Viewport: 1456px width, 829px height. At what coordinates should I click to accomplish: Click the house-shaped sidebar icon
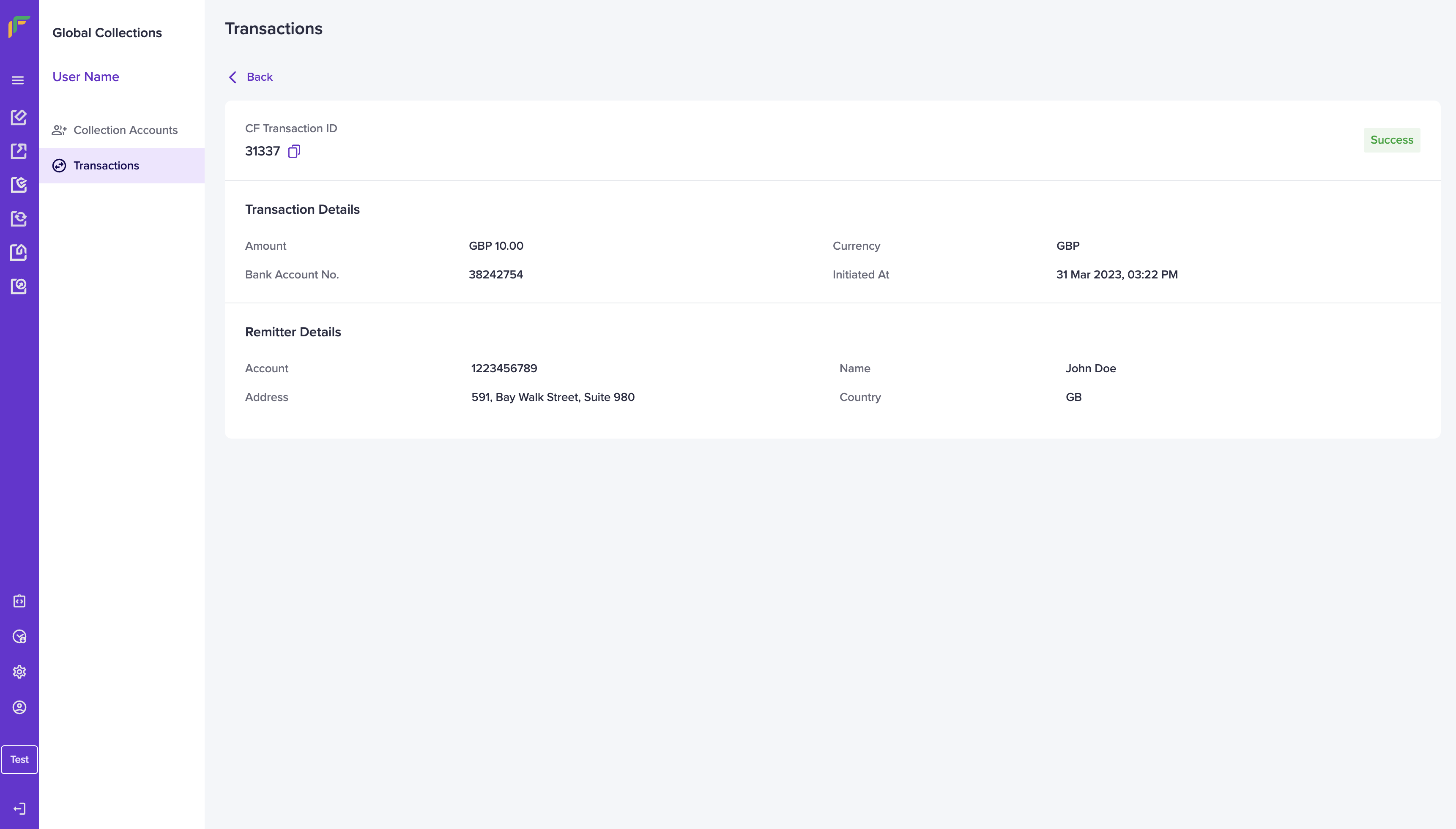19,252
